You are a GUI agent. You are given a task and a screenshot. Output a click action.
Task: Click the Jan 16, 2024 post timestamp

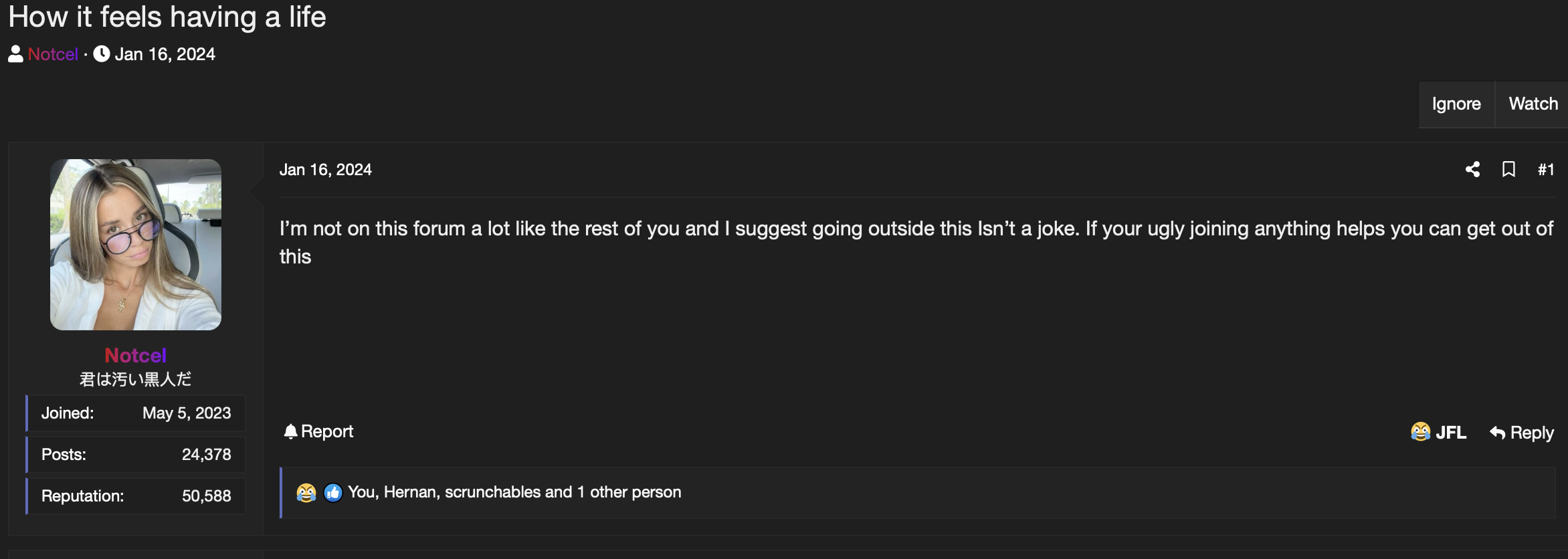click(x=325, y=170)
